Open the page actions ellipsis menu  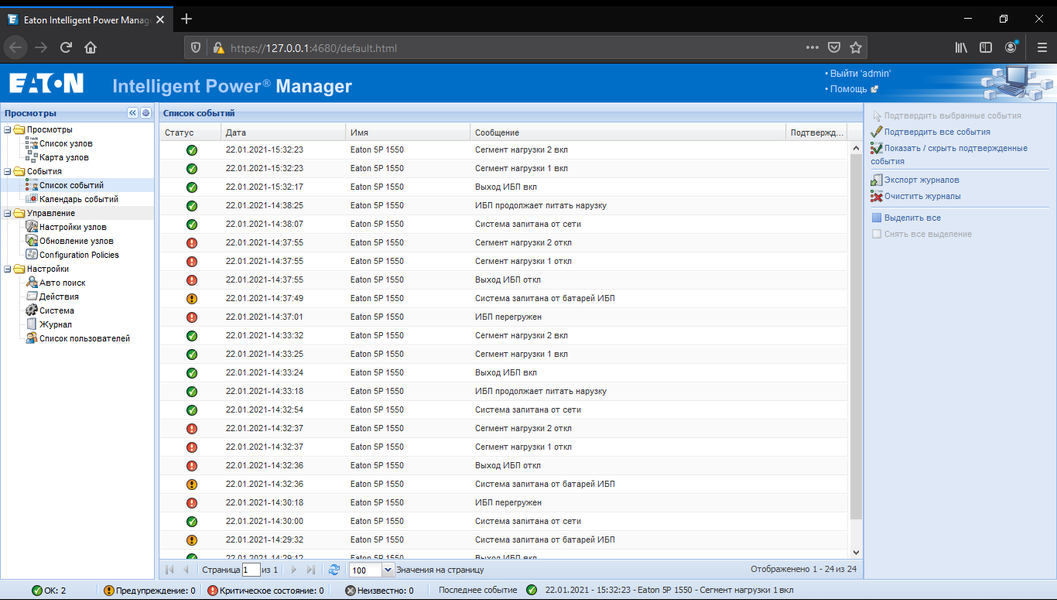(x=812, y=48)
